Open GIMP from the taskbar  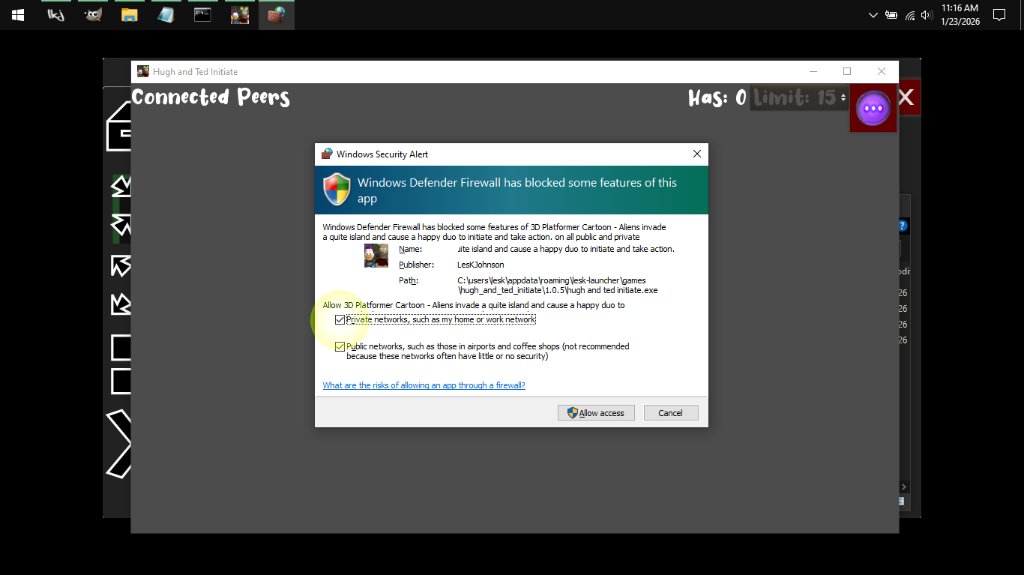tap(92, 15)
